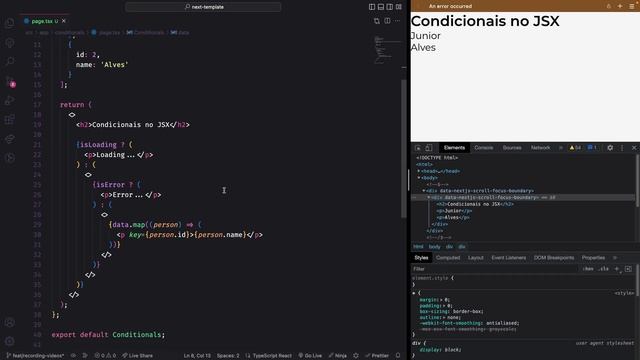Open Source Control view with pending-changes badge
Viewport: 640px width, 360px height.
(x=10, y=81)
